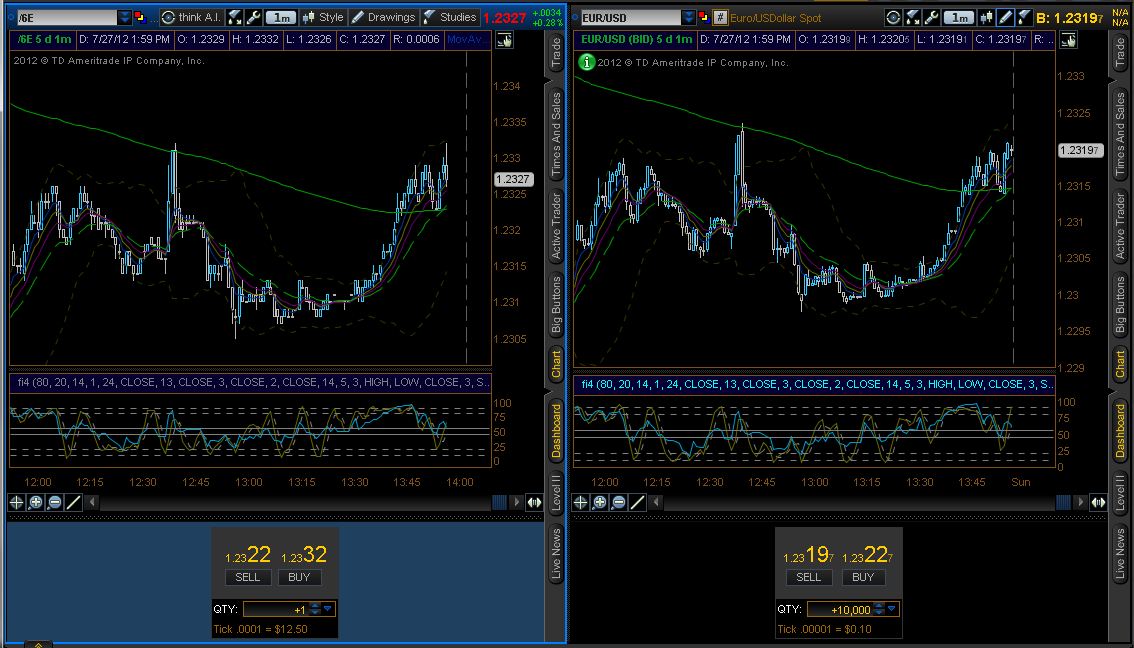Click pencil drawings icon in EUR/USD toolbar
1134x648 pixels.
tap(1005, 17)
